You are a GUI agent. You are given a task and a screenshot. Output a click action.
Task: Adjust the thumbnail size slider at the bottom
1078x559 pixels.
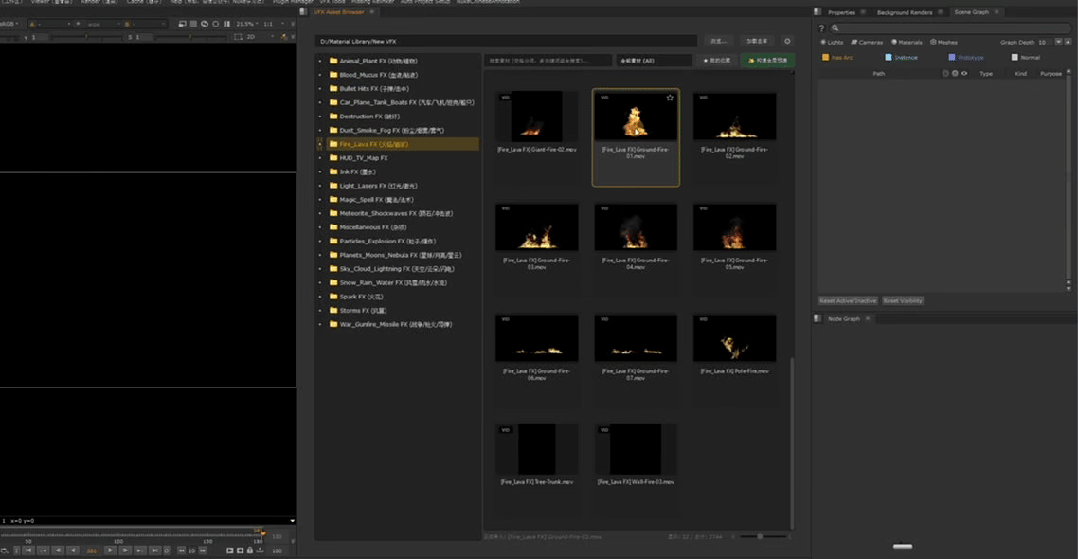point(760,537)
